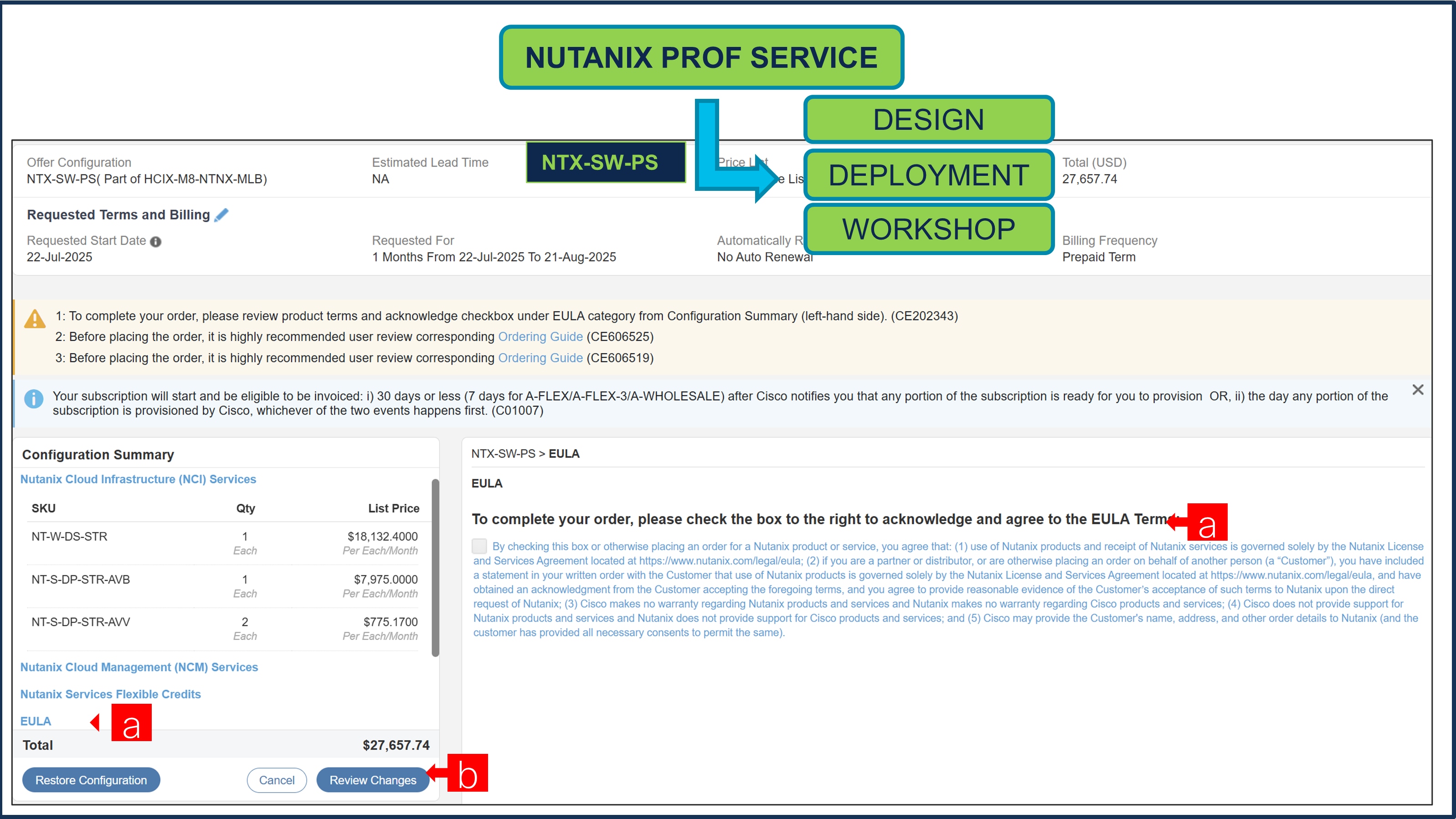Click Billing Frequency Prepaid Term value
The image size is (1456, 819).
click(1098, 257)
